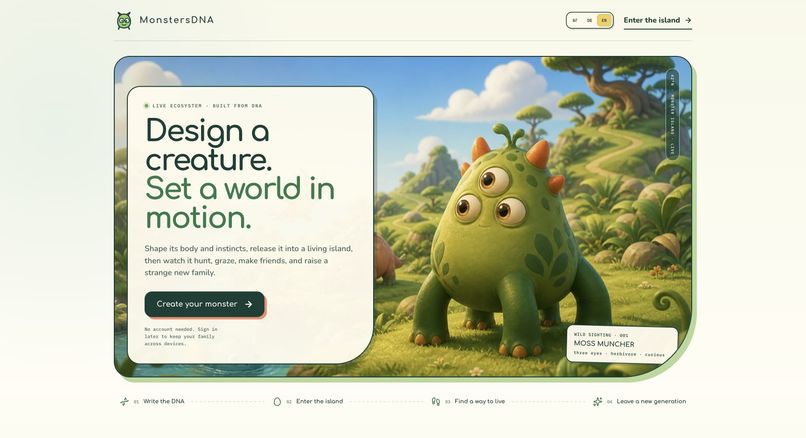Click the Design a creature headline

pos(208,144)
